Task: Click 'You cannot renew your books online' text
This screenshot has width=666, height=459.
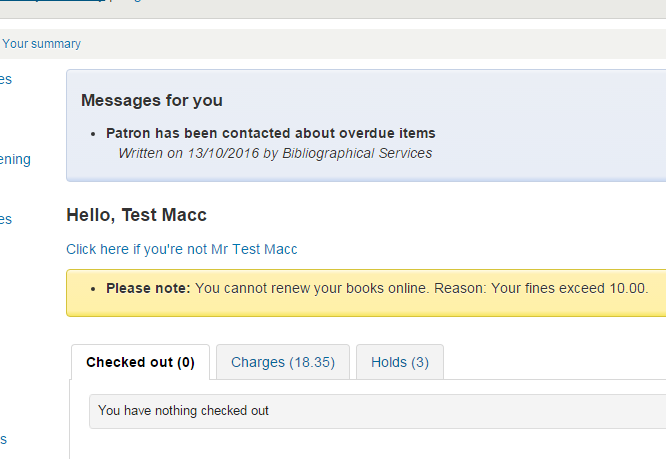Action: point(311,288)
